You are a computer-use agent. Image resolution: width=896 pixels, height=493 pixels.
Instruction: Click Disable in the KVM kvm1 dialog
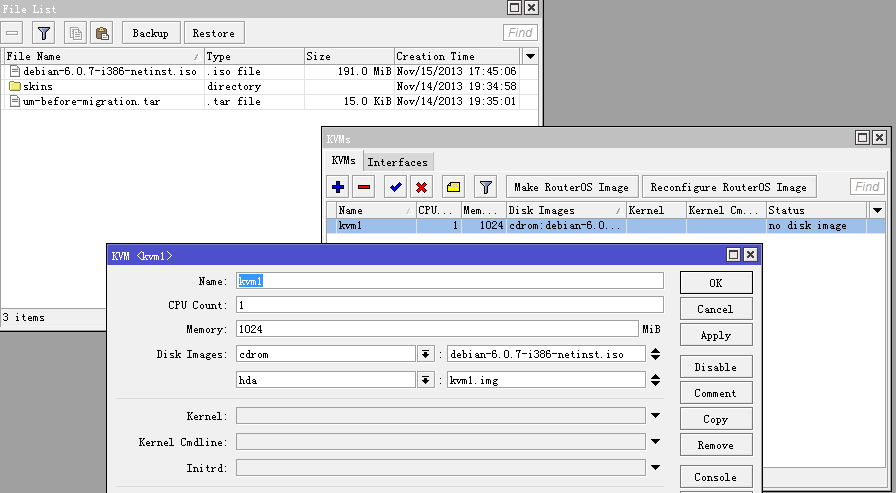[716, 367]
